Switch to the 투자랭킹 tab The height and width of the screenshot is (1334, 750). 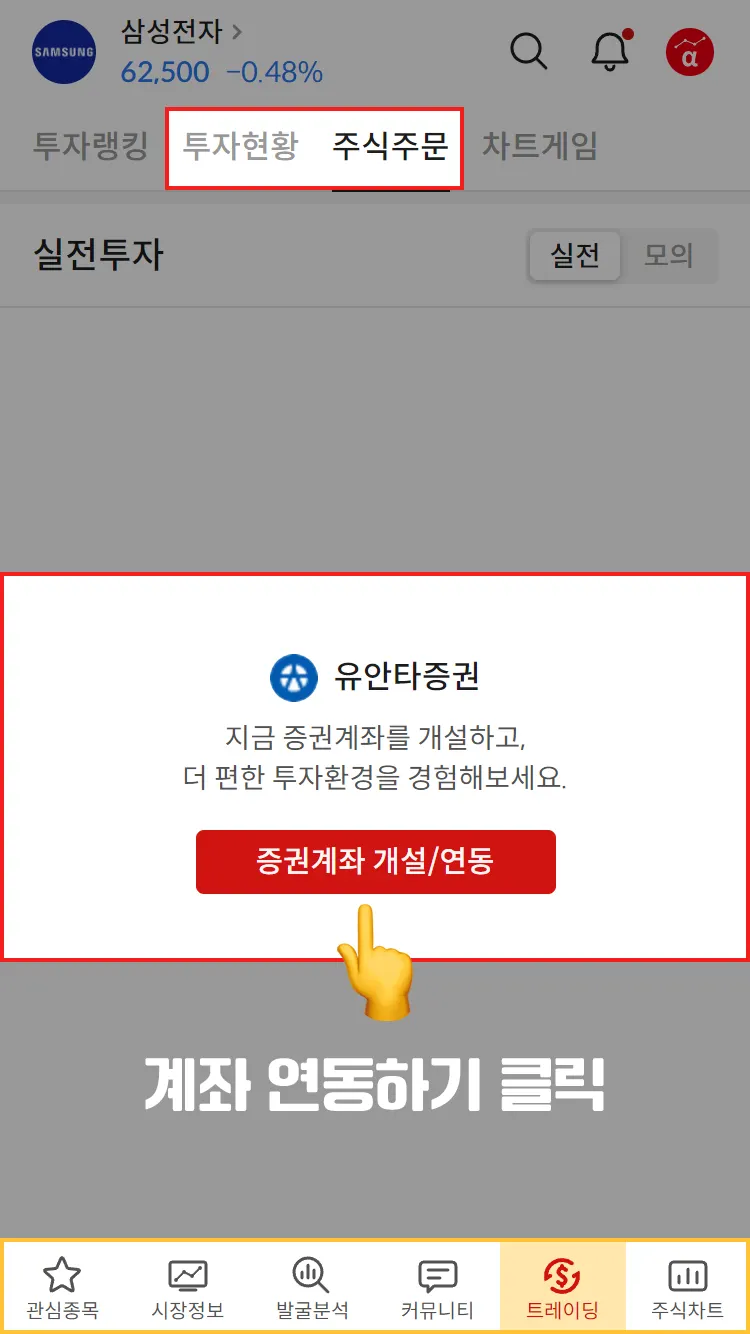point(90,146)
